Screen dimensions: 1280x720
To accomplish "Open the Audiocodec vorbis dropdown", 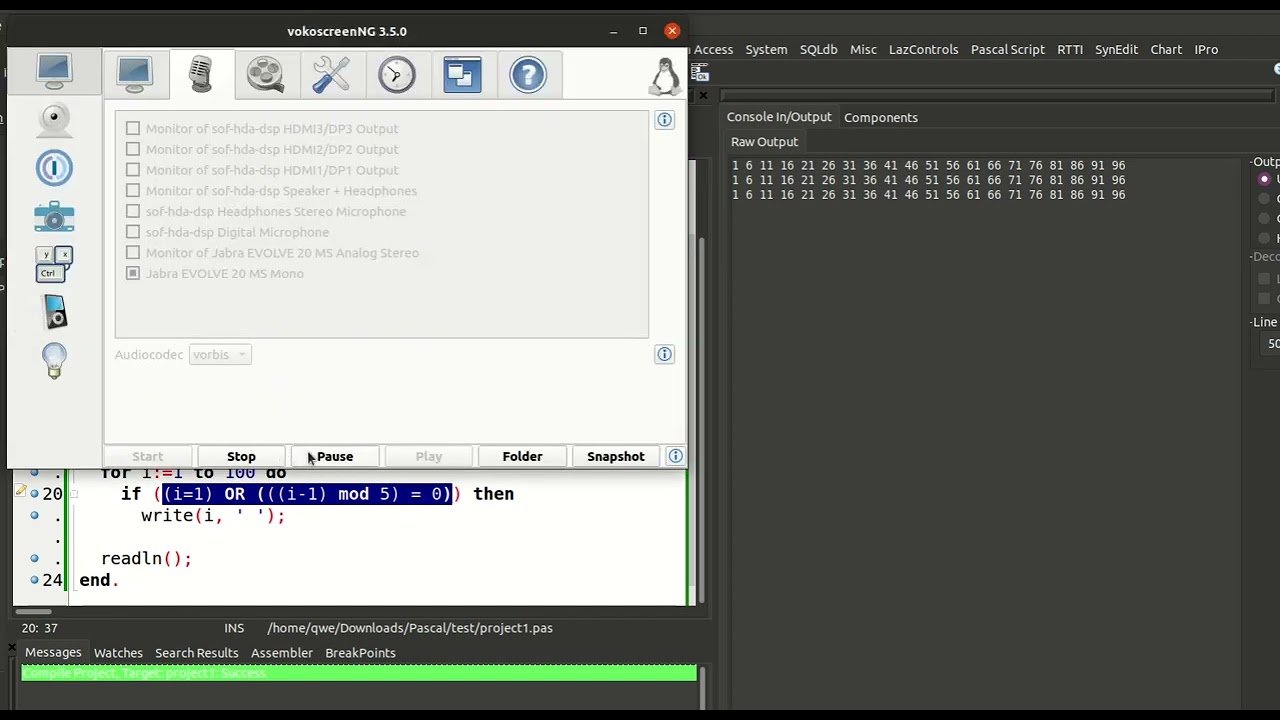I will [220, 355].
